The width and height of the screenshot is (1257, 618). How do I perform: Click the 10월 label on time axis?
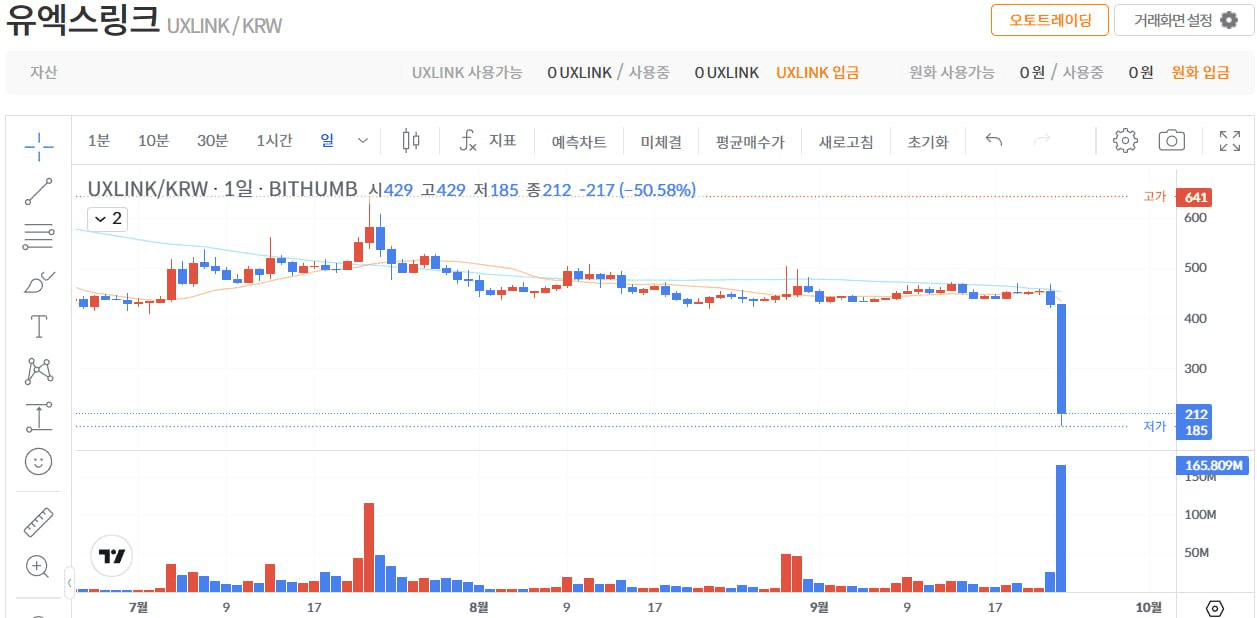click(1150, 607)
